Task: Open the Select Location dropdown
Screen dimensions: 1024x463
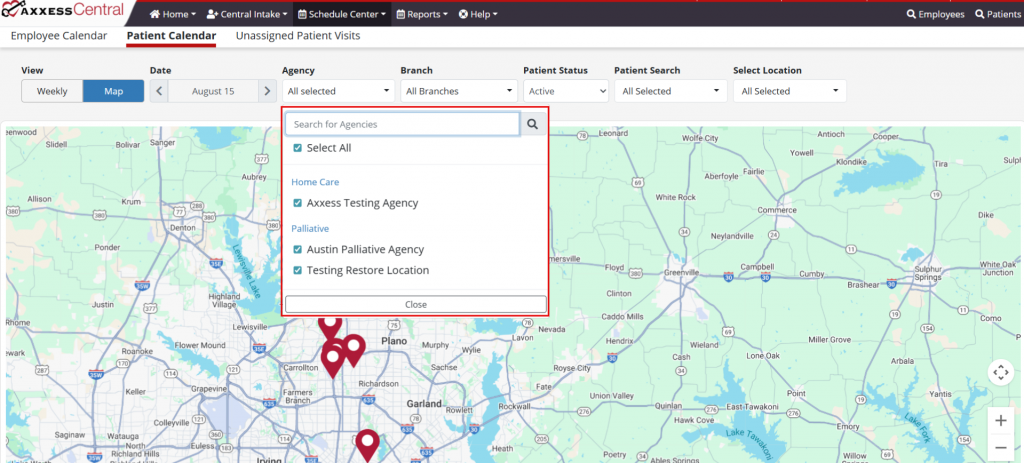Action: (x=790, y=91)
